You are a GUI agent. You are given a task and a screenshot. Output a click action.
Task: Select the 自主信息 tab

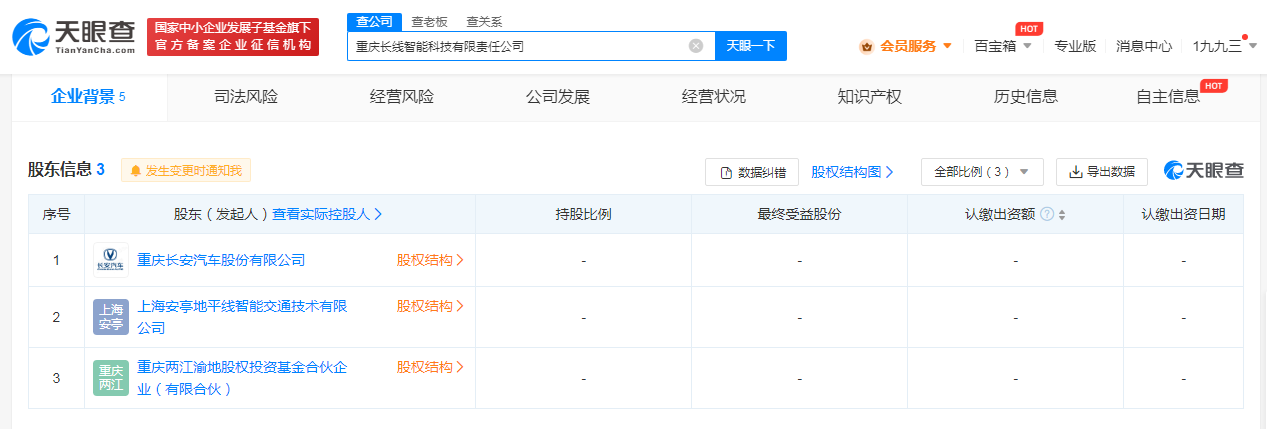1168,97
